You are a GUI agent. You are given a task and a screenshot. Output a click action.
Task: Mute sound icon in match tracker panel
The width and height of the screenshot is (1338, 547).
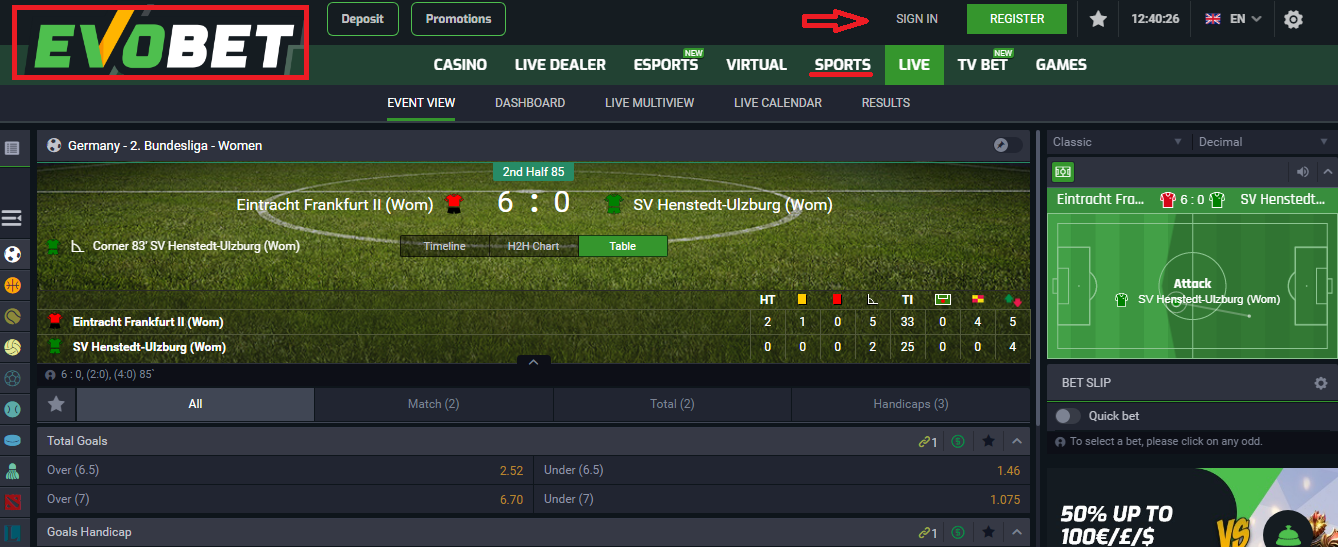1303,172
